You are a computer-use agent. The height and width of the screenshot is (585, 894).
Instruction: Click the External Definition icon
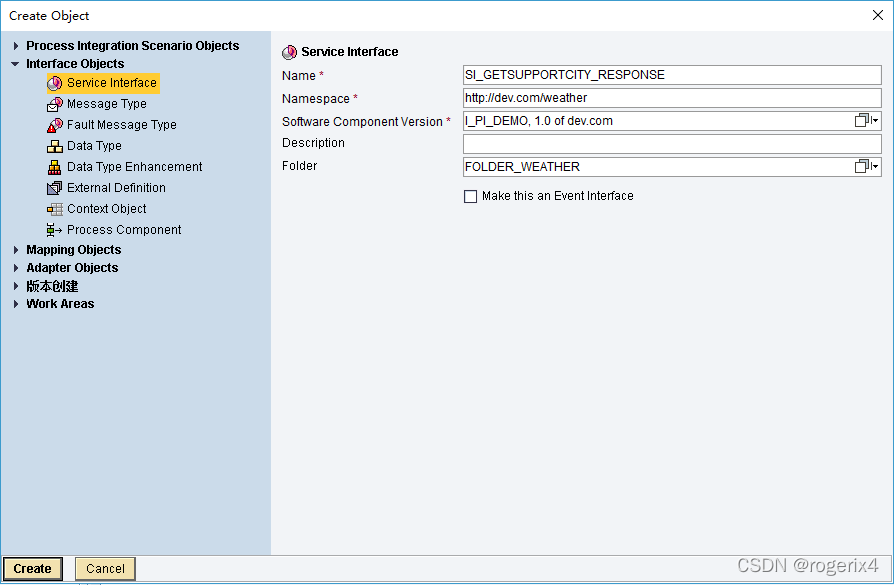click(x=55, y=188)
